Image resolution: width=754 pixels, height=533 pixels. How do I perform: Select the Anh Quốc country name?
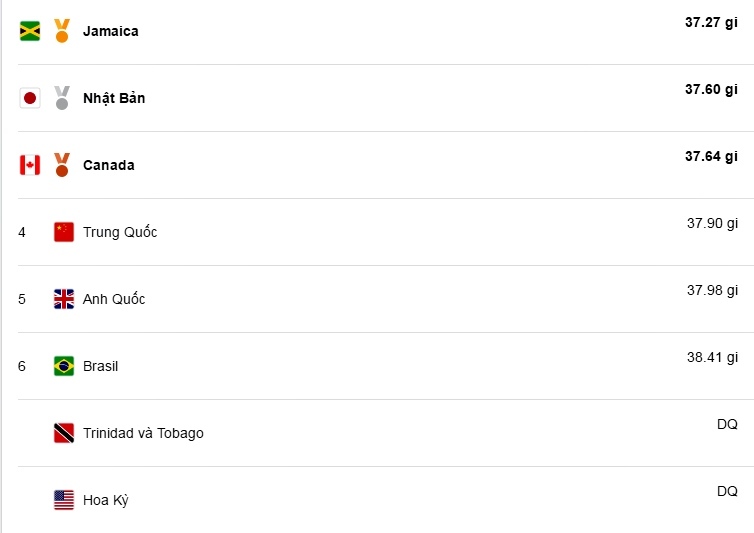tap(114, 299)
